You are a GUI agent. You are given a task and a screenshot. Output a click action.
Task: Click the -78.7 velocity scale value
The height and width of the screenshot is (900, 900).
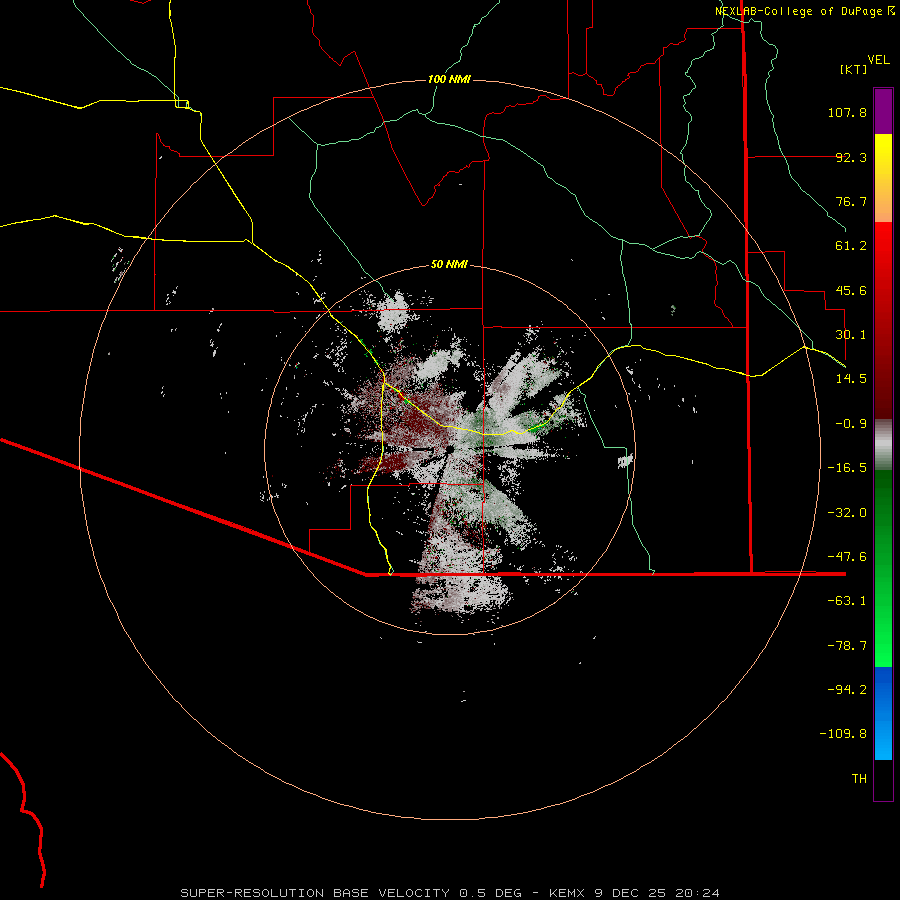coord(847,646)
